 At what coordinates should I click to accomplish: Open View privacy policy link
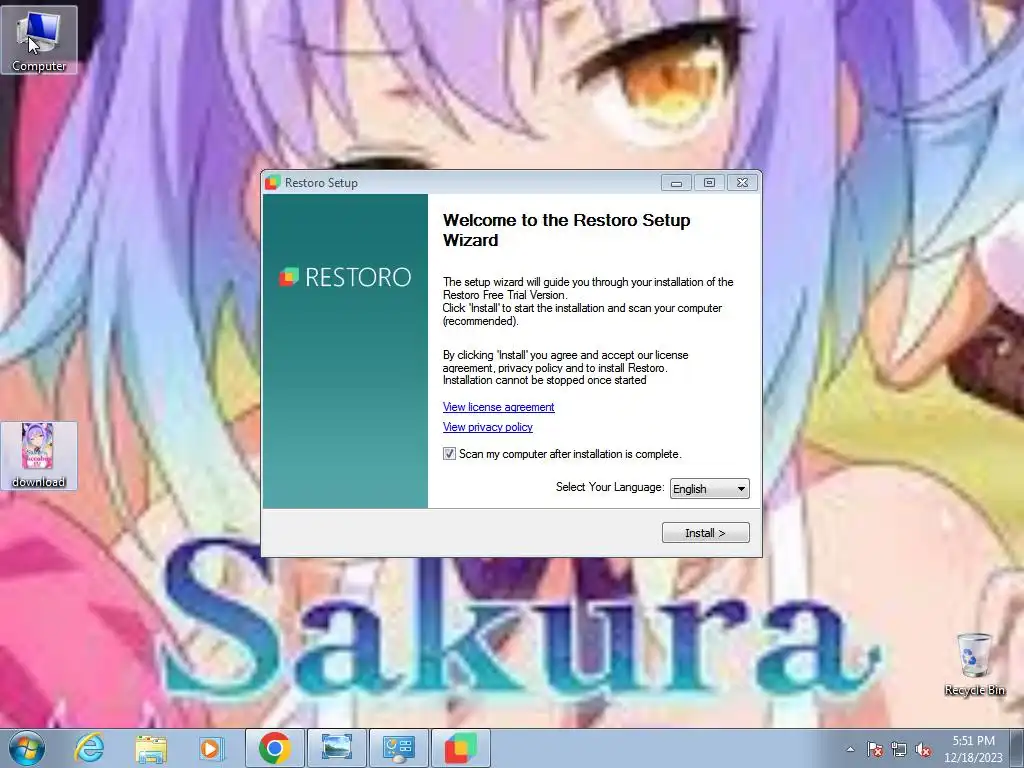click(488, 427)
